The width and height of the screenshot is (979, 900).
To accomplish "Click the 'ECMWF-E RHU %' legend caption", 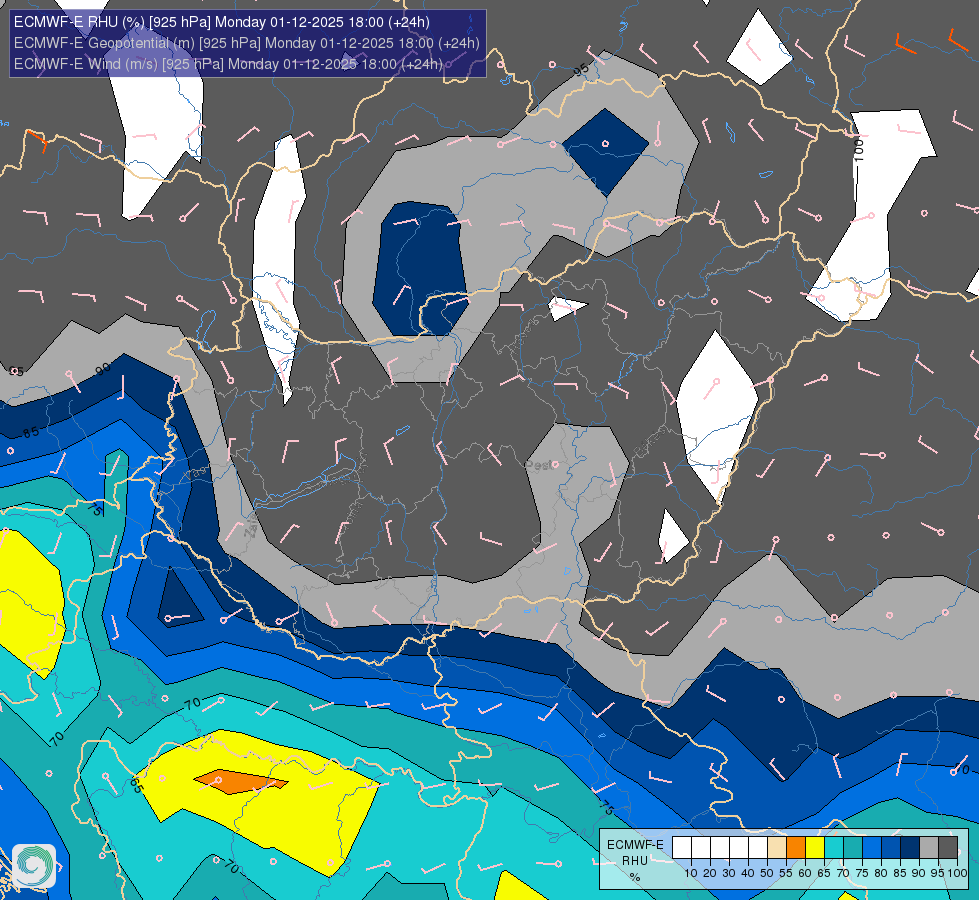I will pyautogui.click(x=635, y=860).
